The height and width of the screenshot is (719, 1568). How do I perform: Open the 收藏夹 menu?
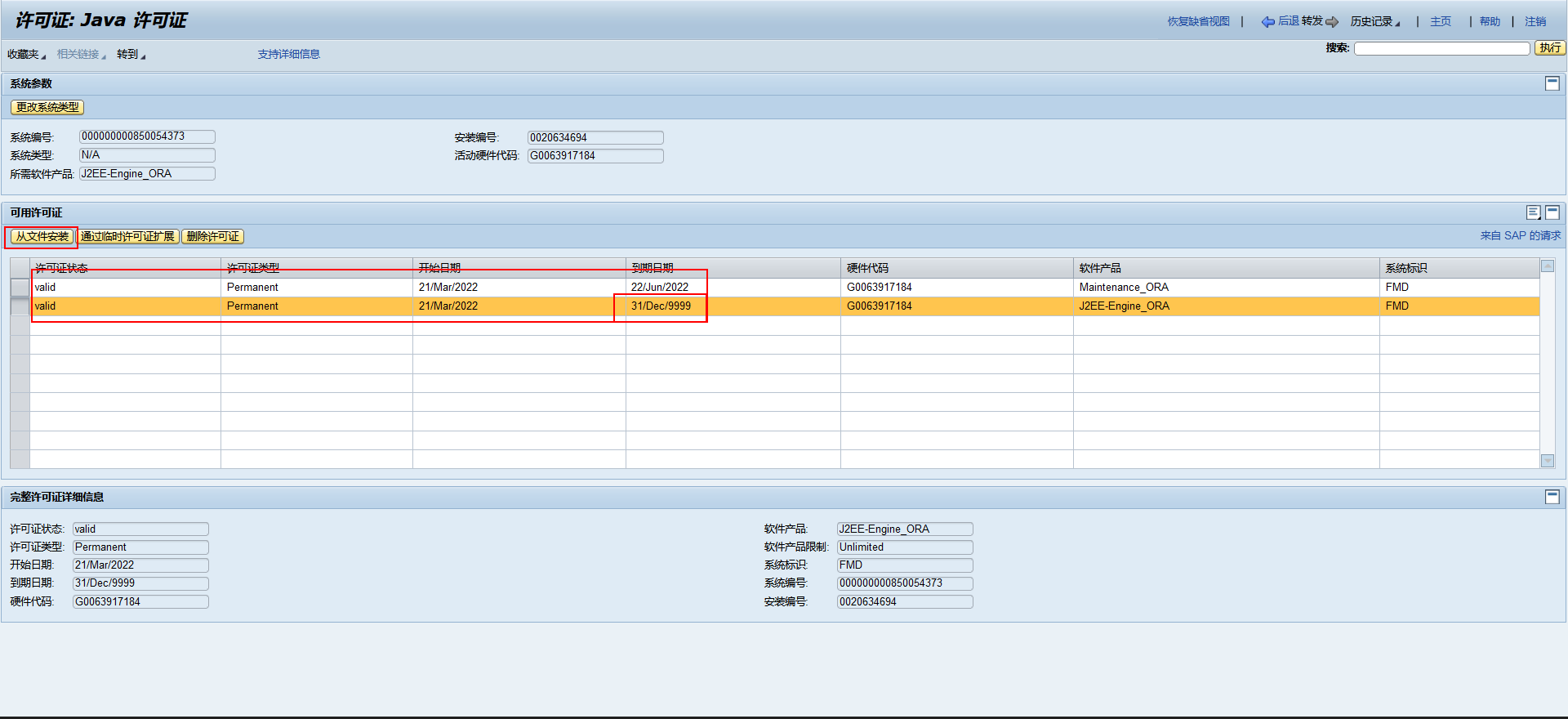[x=27, y=54]
